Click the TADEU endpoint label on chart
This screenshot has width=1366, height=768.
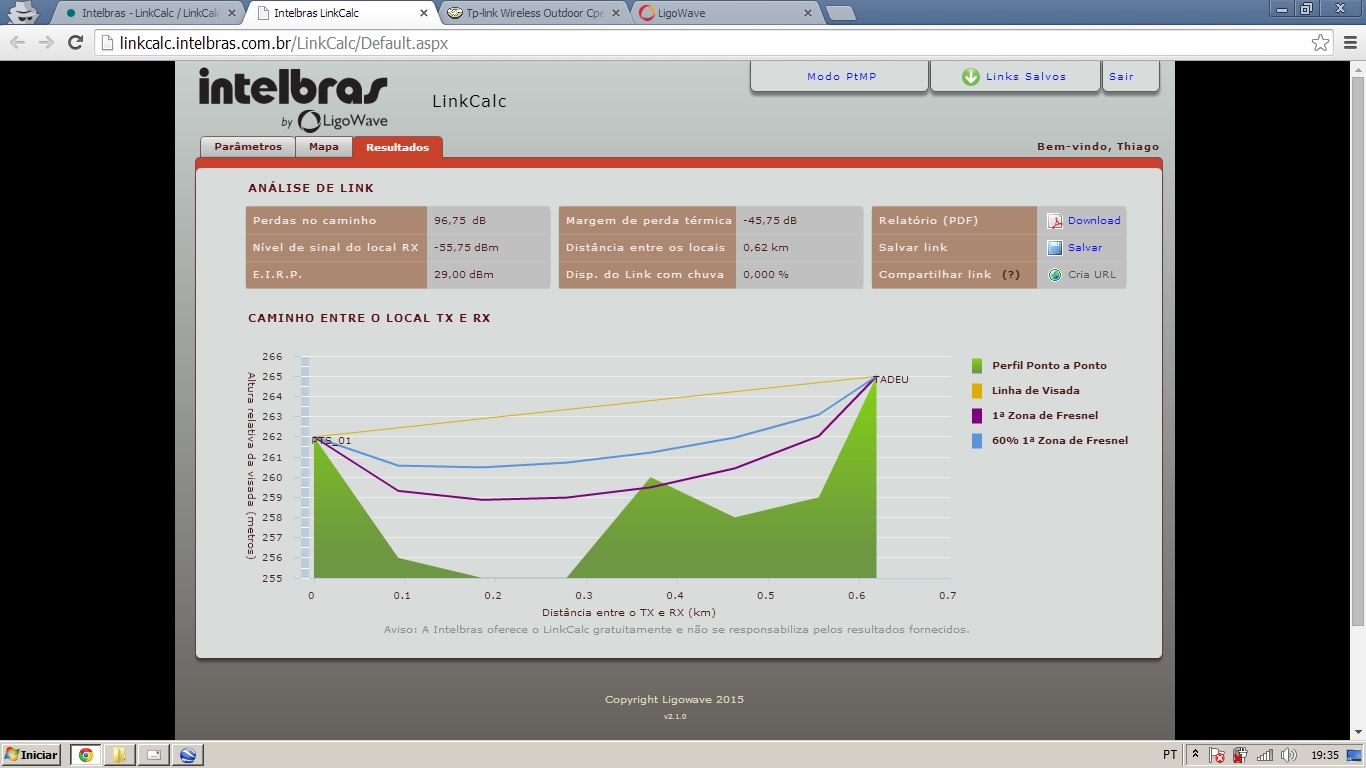pyautogui.click(x=892, y=380)
